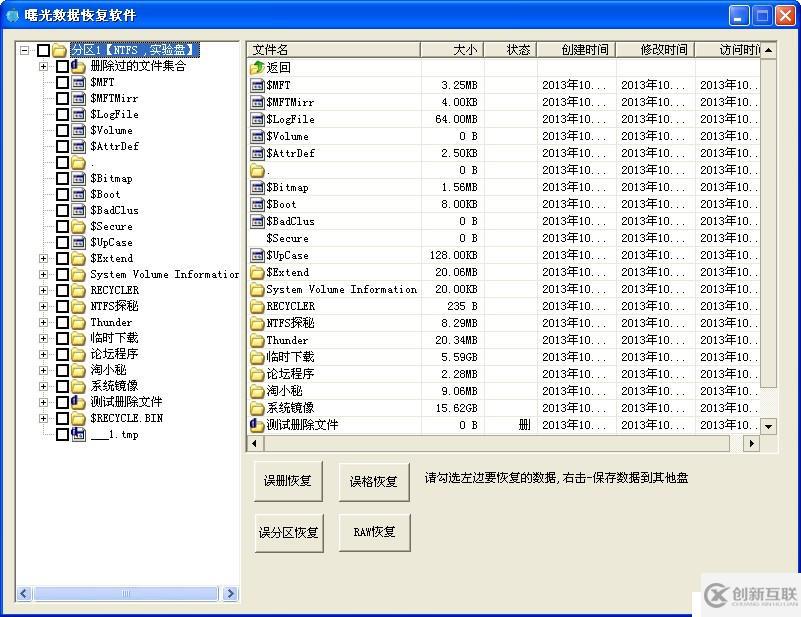Click the 论坛程序 folder icon in the file list

pyautogui.click(x=257, y=374)
